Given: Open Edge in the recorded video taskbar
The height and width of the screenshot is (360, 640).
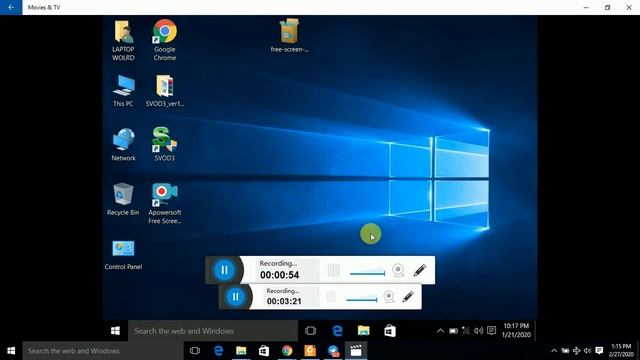Looking at the screenshot, I should click(x=337, y=331).
